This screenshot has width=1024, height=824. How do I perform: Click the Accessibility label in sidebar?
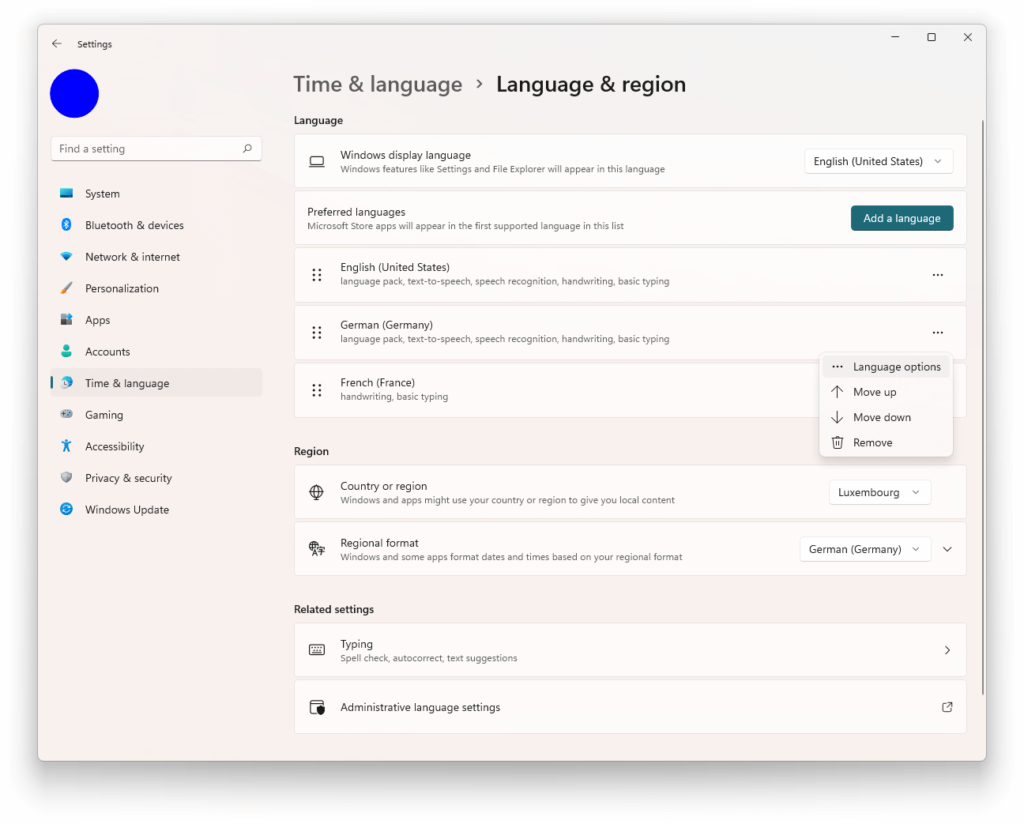click(114, 446)
